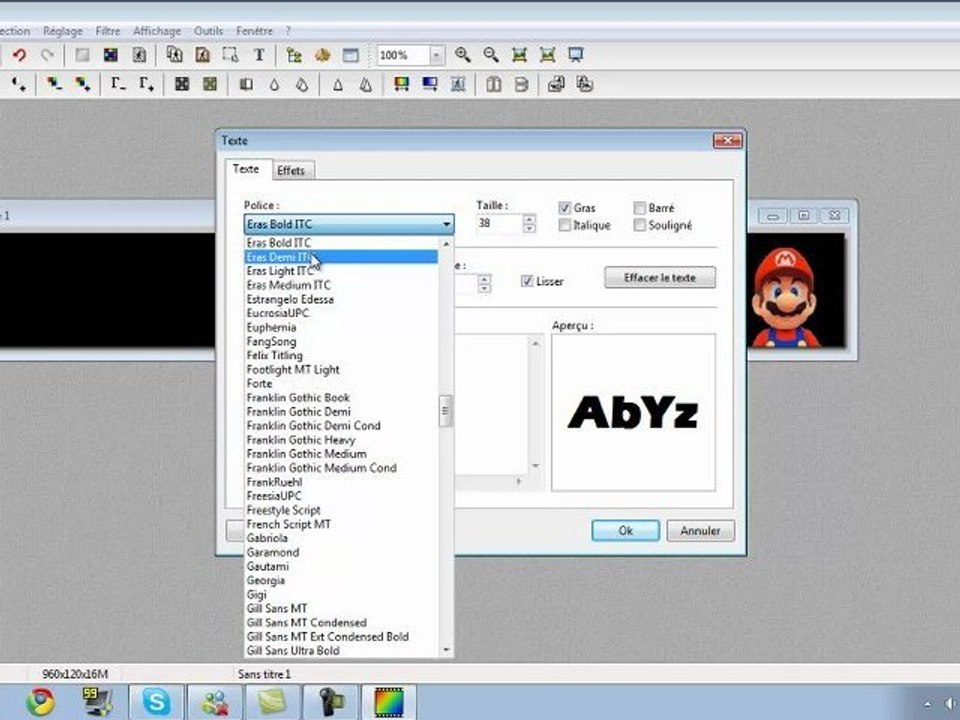Click the AbYz Aperçu preview box
Viewport: 960px width, 720px height.
coord(634,412)
